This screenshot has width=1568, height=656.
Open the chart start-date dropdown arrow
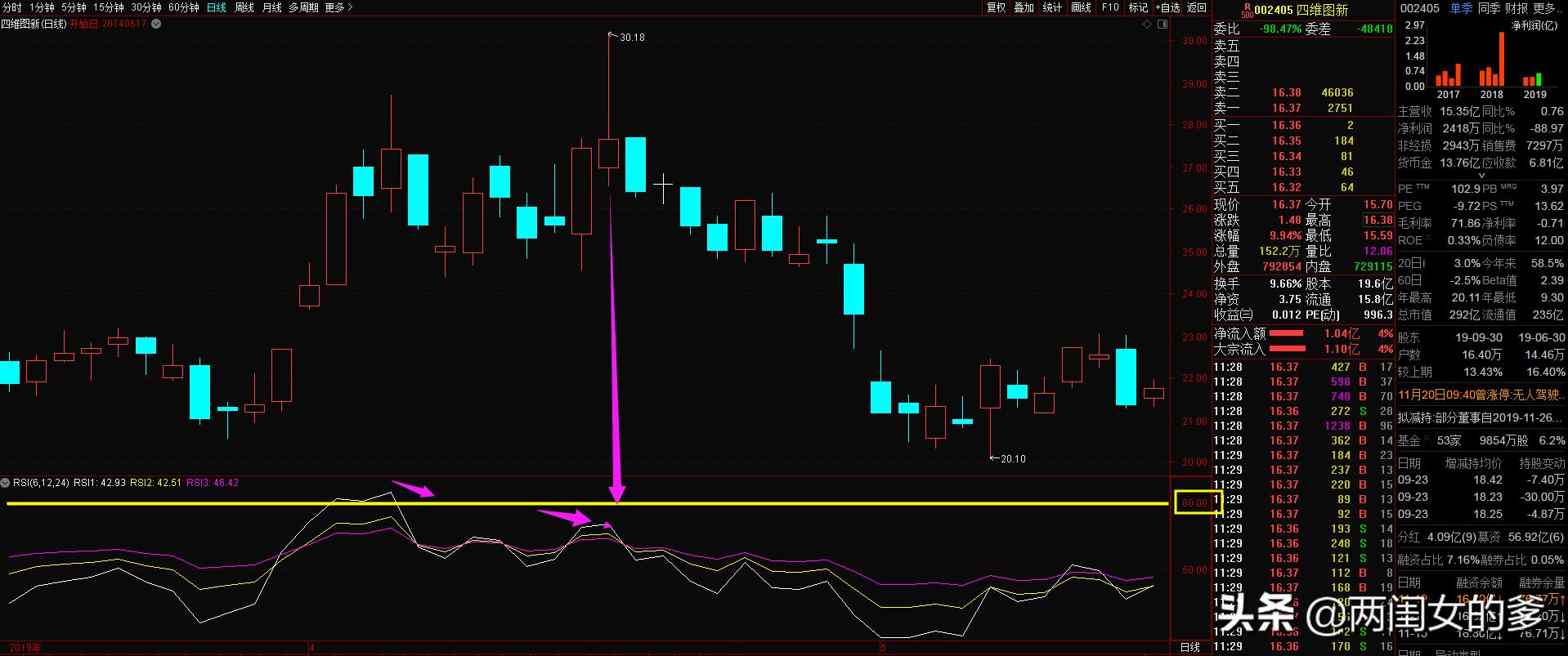(156, 24)
